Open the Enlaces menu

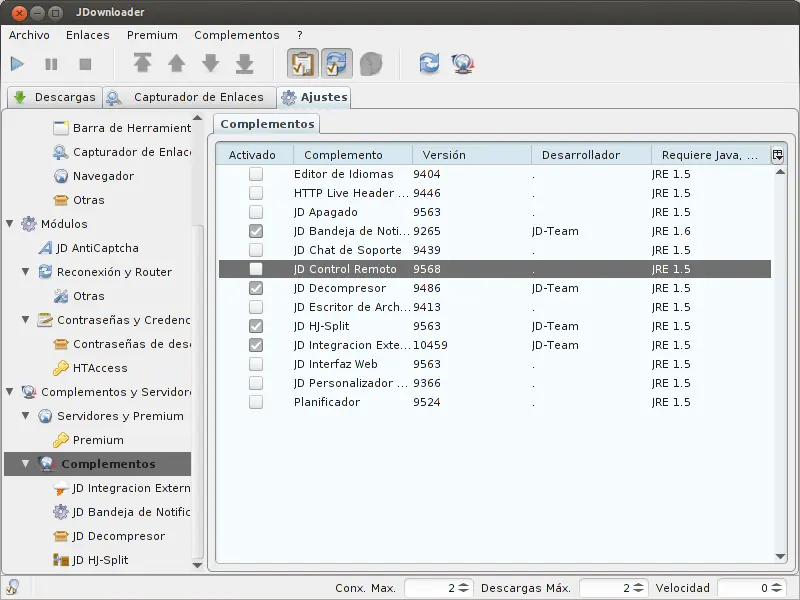pyautogui.click(x=88, y=35)
